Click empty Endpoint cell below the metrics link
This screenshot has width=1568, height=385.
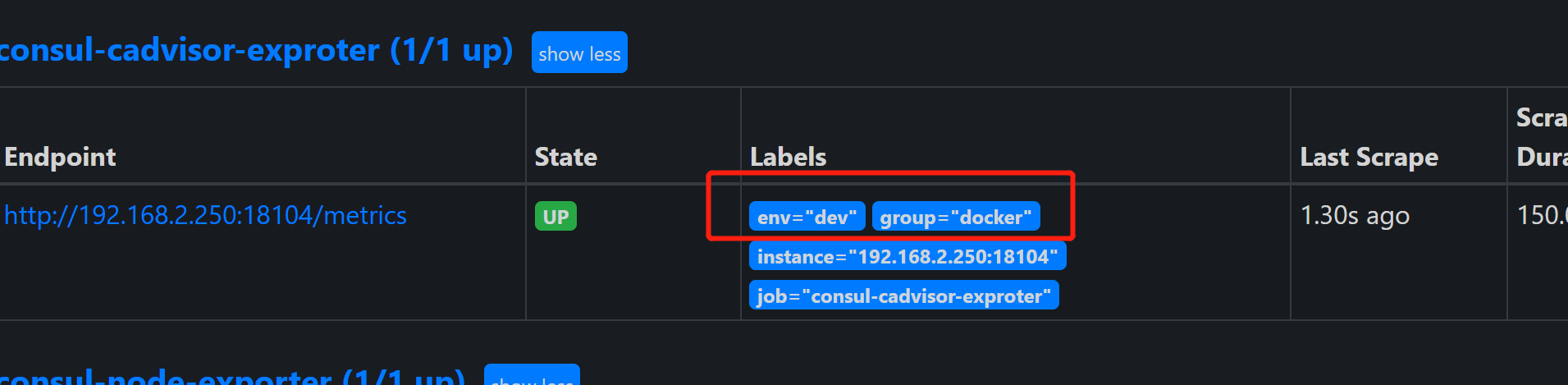click(246, 279)
